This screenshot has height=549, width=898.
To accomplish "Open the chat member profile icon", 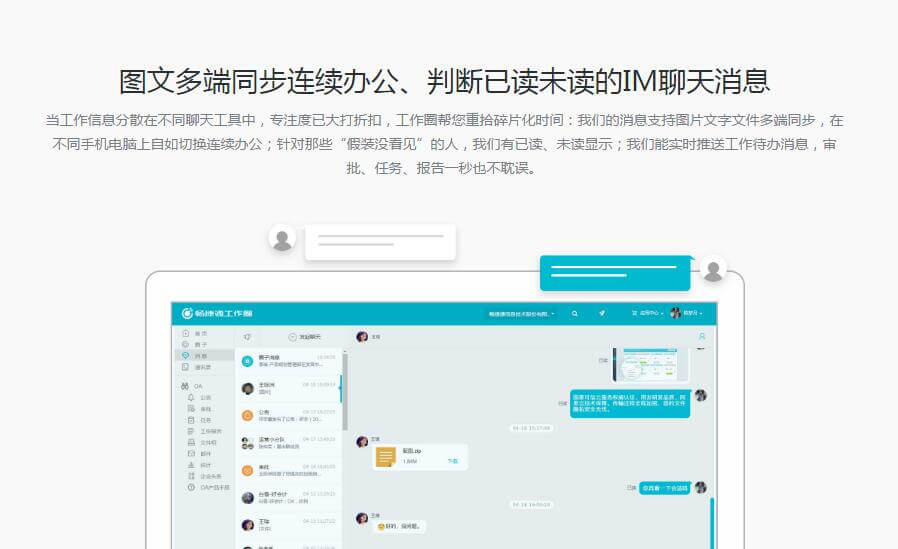I will pos(702,337).
